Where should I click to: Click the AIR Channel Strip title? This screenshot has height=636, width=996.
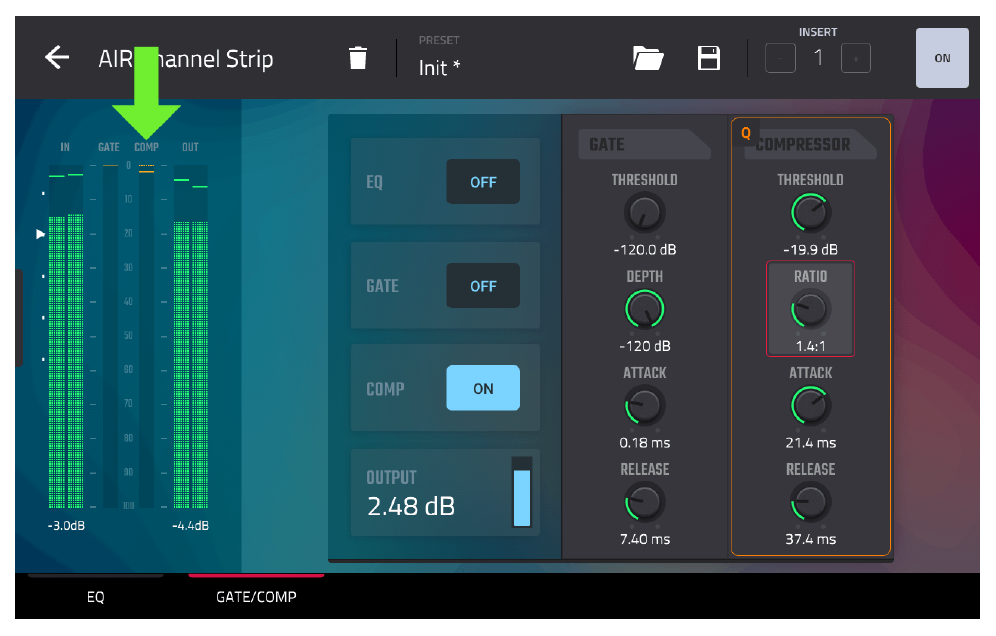click(185, 59)
